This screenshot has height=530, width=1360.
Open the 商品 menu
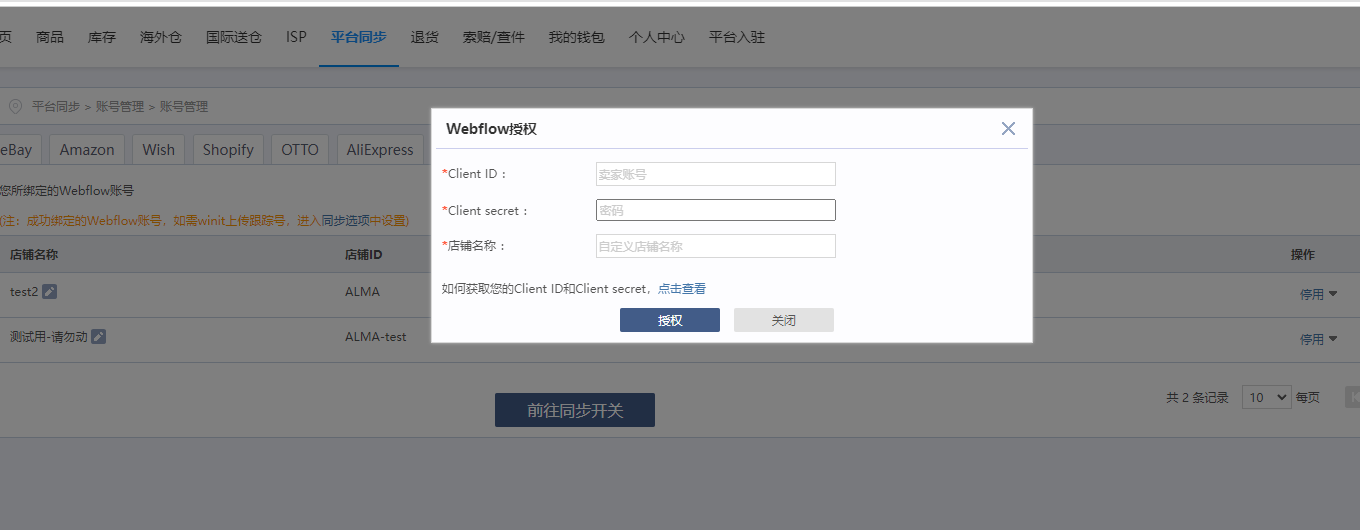[x=50, y=37]
